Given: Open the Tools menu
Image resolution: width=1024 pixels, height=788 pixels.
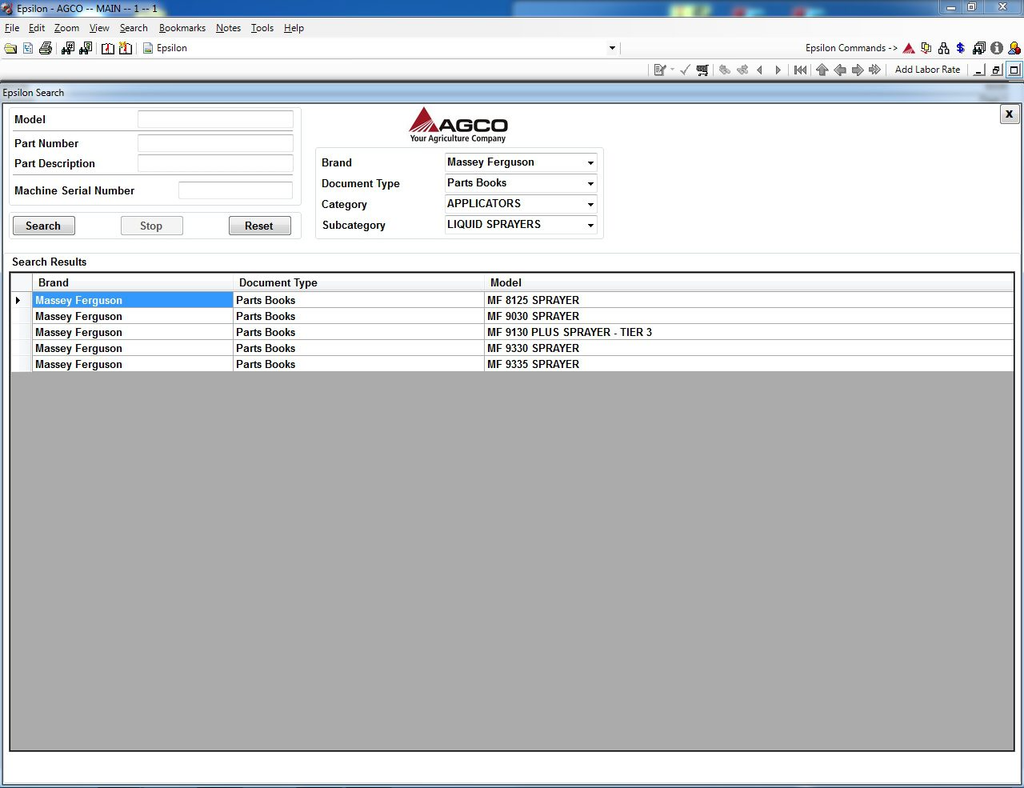Looking at the screenshot, I should coord(262,28).
